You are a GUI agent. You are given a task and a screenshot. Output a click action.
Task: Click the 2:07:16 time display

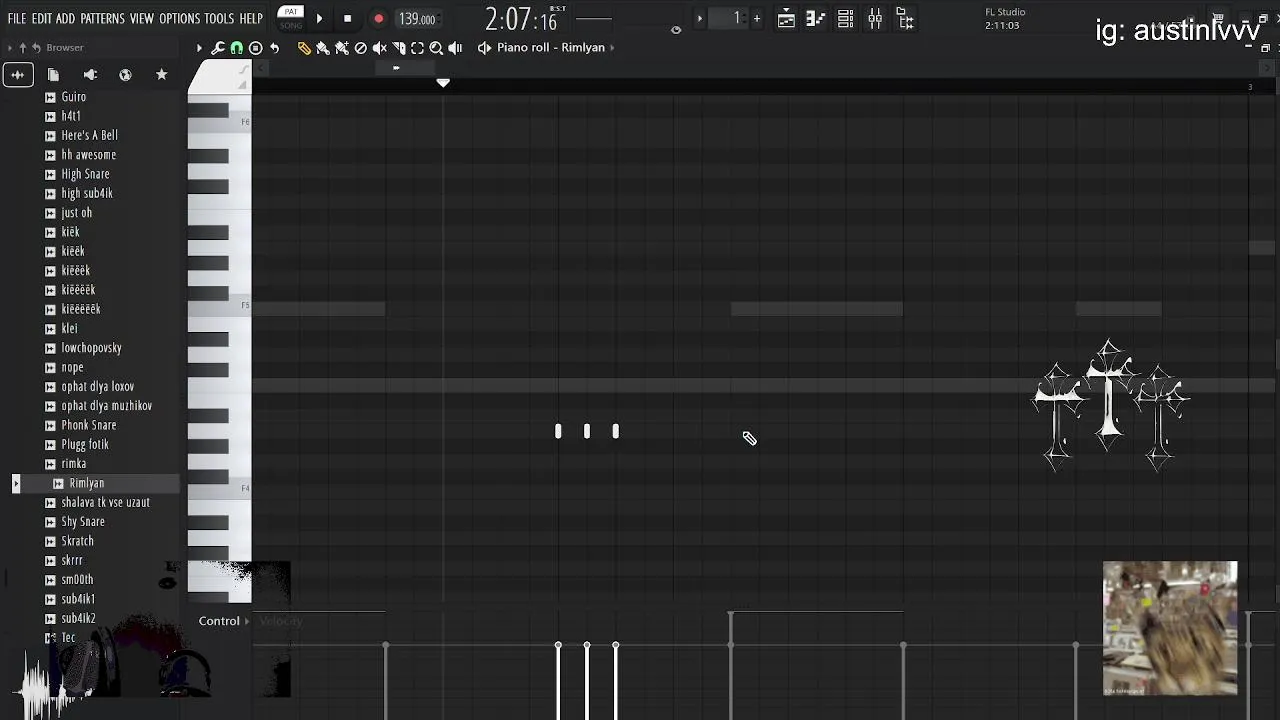(x=521, y=19)
